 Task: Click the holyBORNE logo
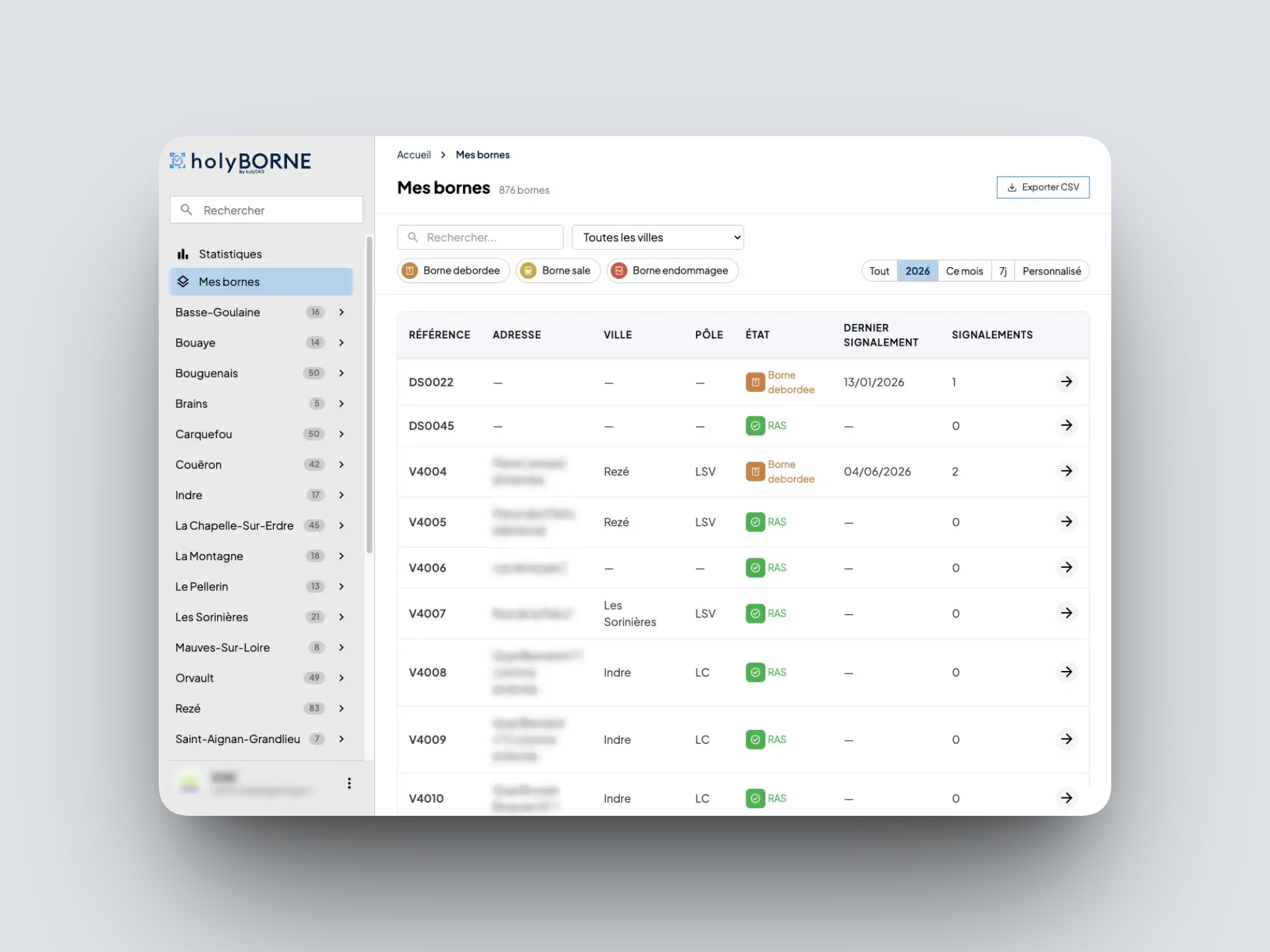click(x=241, y=162)
